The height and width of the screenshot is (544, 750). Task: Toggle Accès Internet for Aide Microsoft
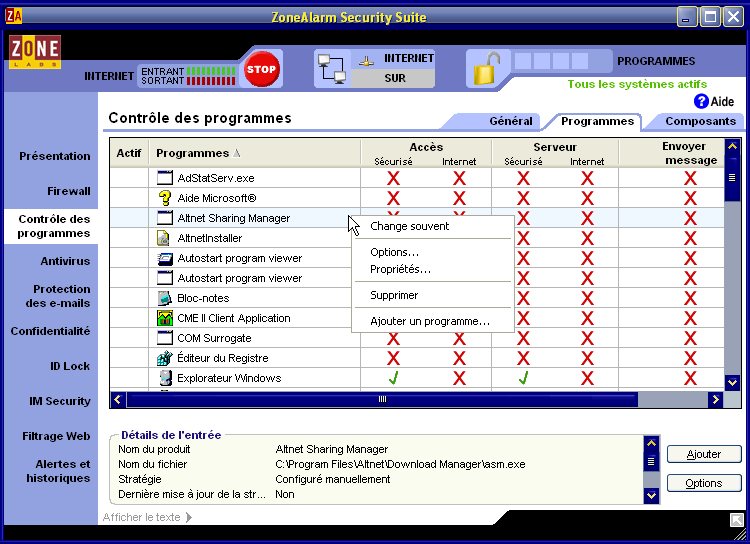459,198
